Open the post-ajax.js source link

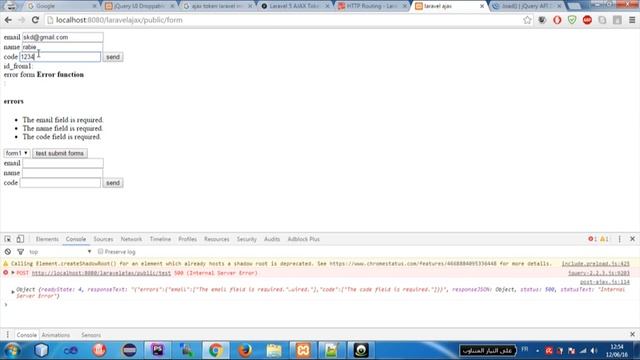click(605, 282)
